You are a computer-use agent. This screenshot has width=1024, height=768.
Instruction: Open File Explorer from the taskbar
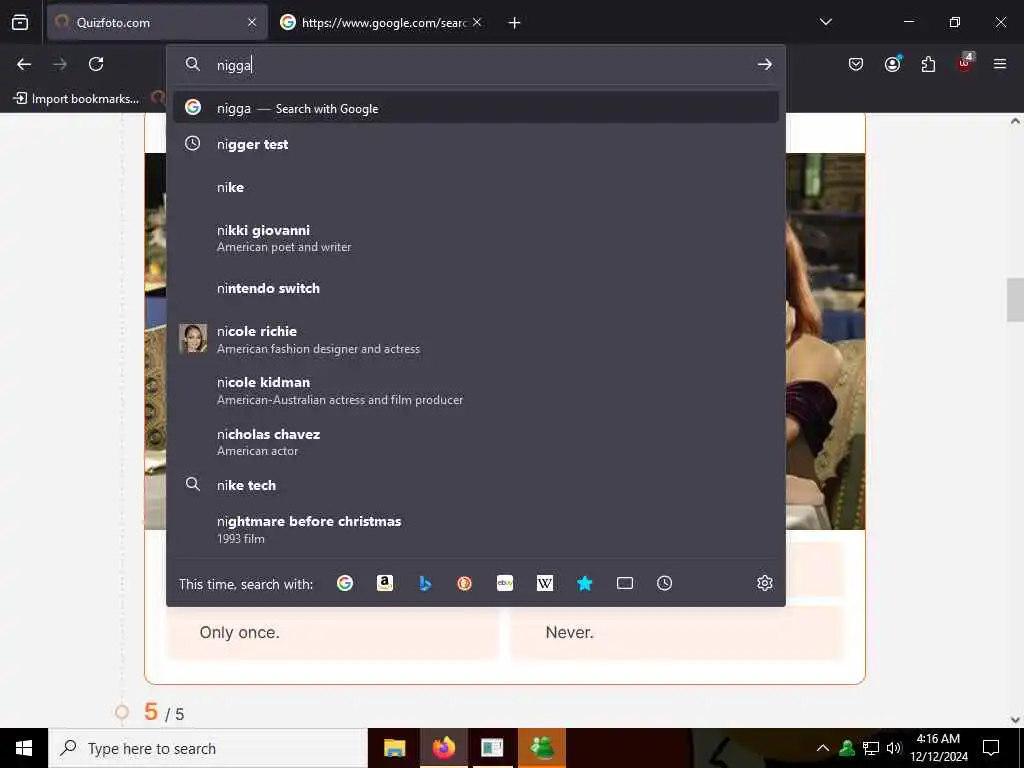394,748
